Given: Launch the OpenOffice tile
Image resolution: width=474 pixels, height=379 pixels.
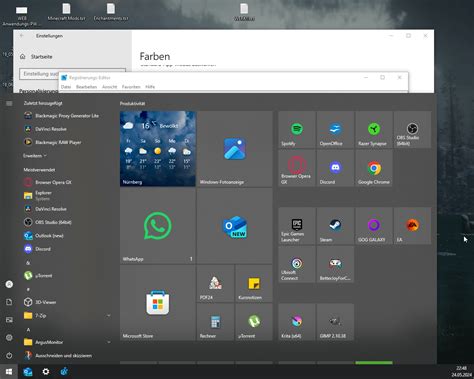Looking at the screenshot, I should tap(335, 130).
